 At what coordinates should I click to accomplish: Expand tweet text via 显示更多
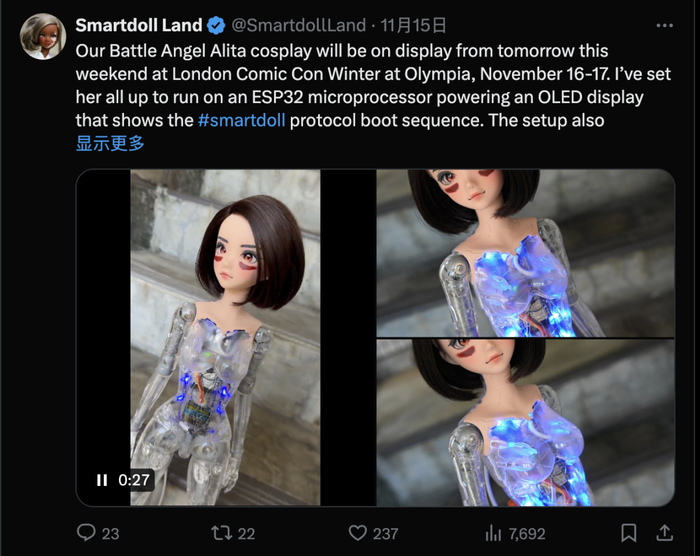pyautogui.click(x=110, y=143)
